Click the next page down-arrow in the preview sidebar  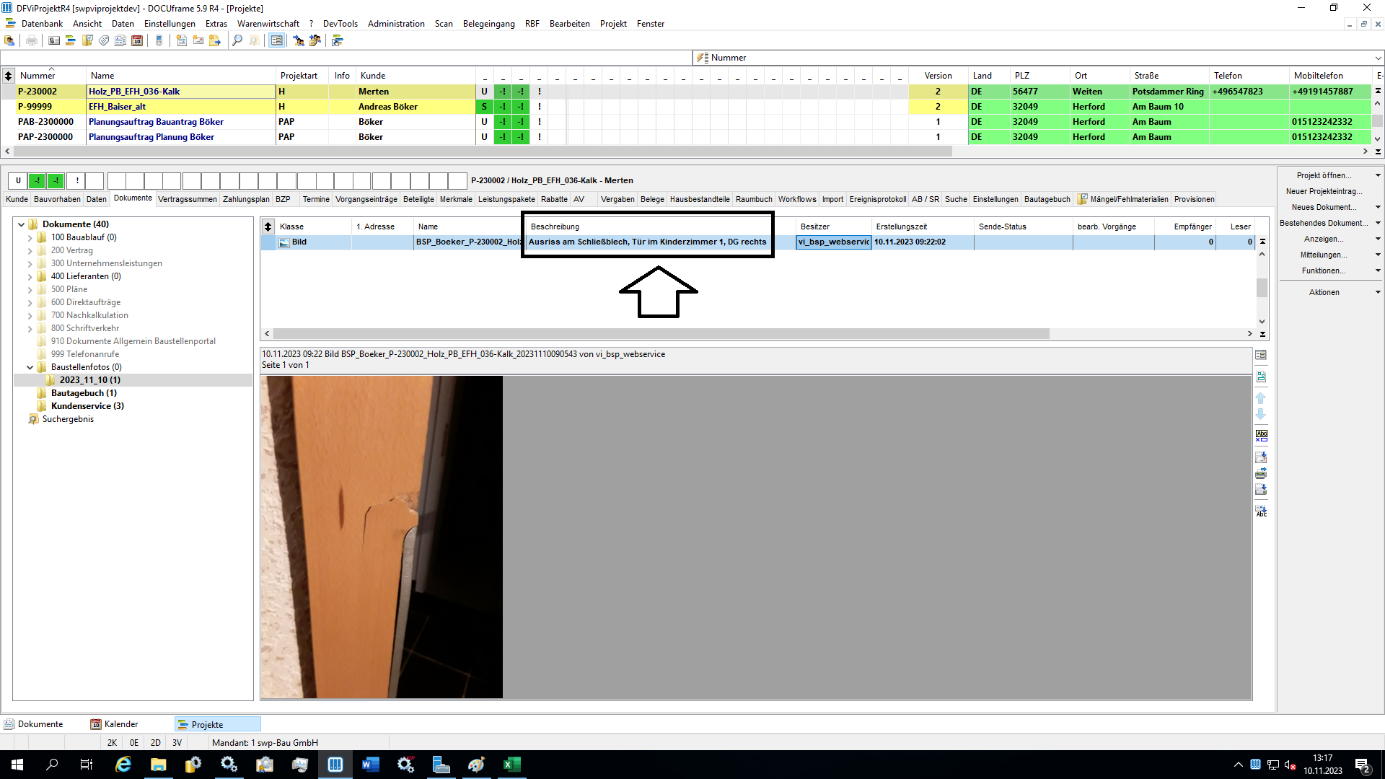point(1261,414)
